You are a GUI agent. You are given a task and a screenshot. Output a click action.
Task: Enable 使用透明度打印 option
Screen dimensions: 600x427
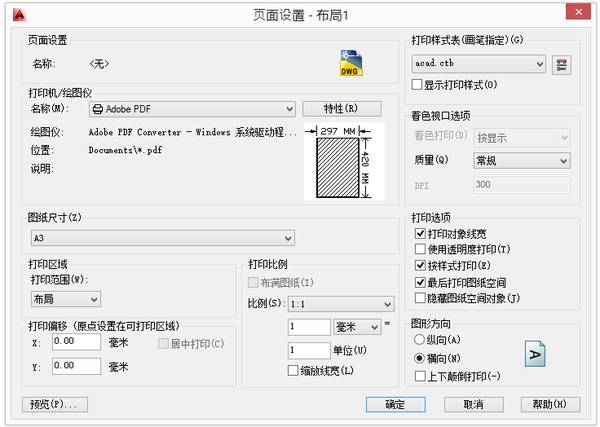coord(419,250)
